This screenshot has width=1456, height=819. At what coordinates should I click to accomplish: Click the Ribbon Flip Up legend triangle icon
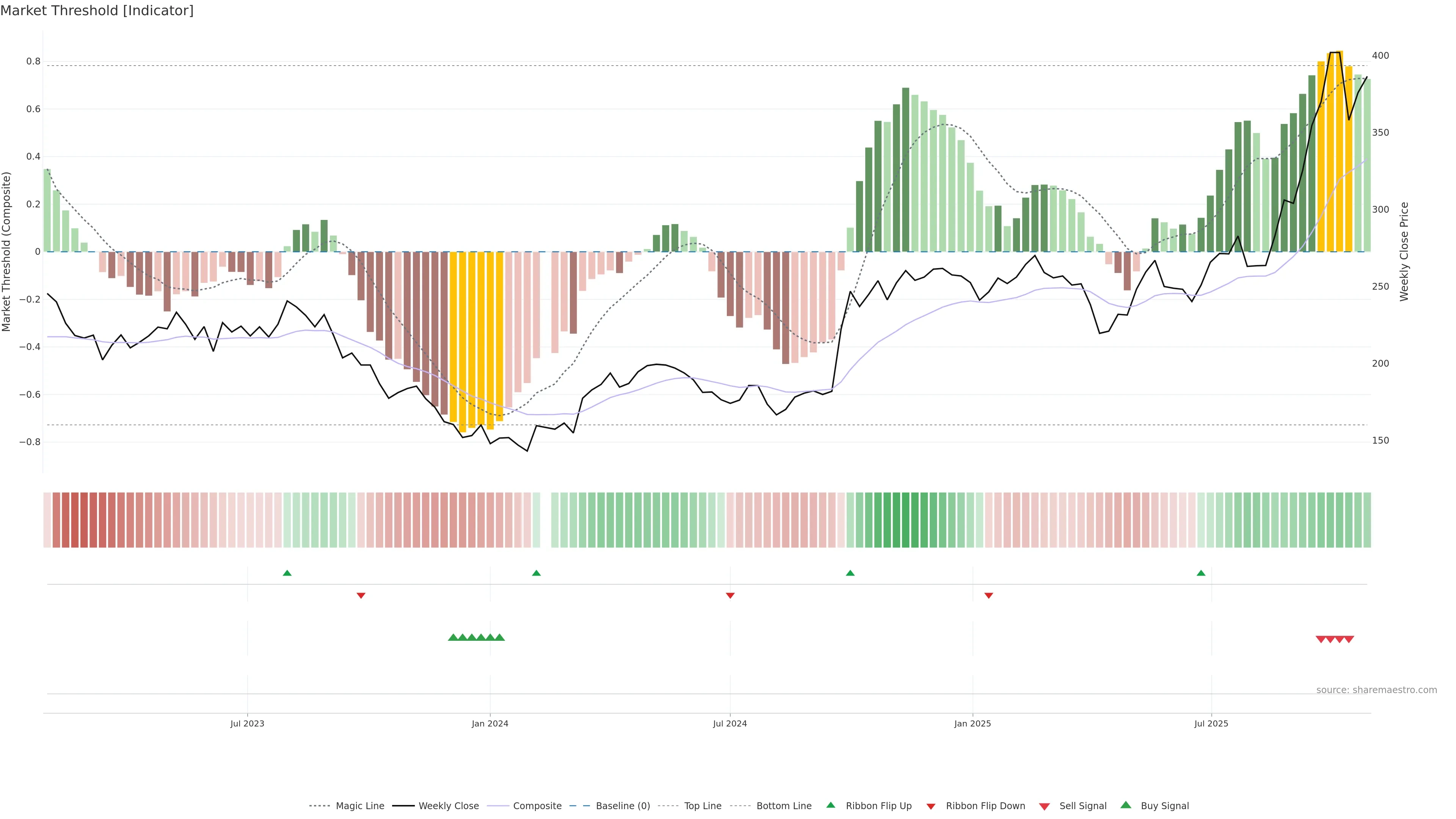[x=830, y=805]
